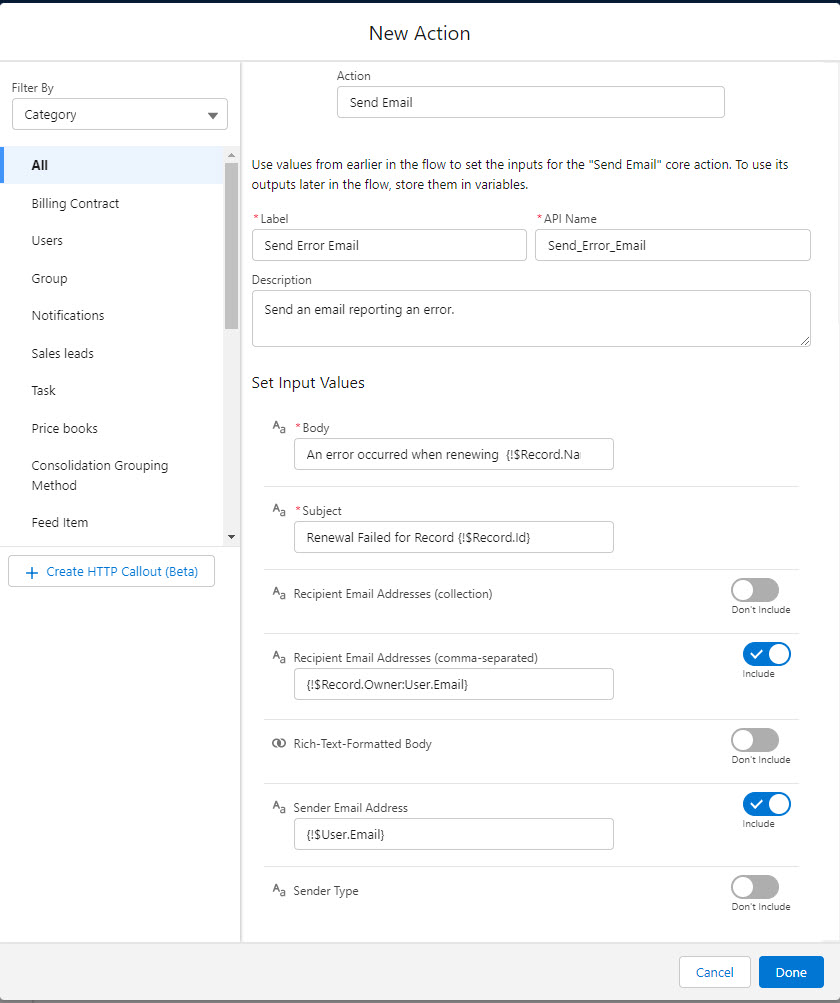Enable Recipient Email Addresses (collection) toggle
Viewport: 840px width, 1003px height.
[x=754, y=590]
